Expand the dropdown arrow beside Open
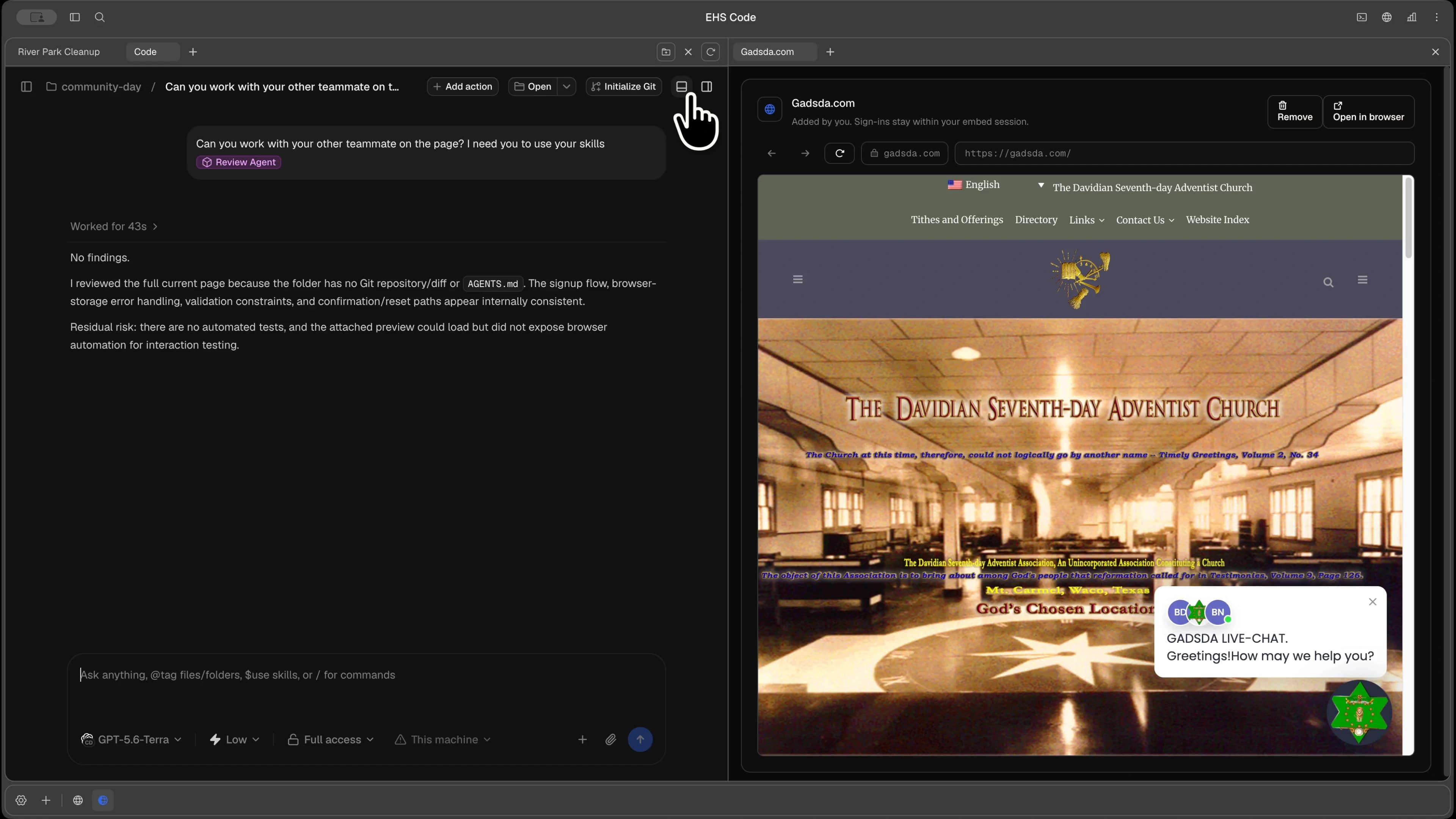1456x819 pixels. pyautogui.click(x=566, y=86)
